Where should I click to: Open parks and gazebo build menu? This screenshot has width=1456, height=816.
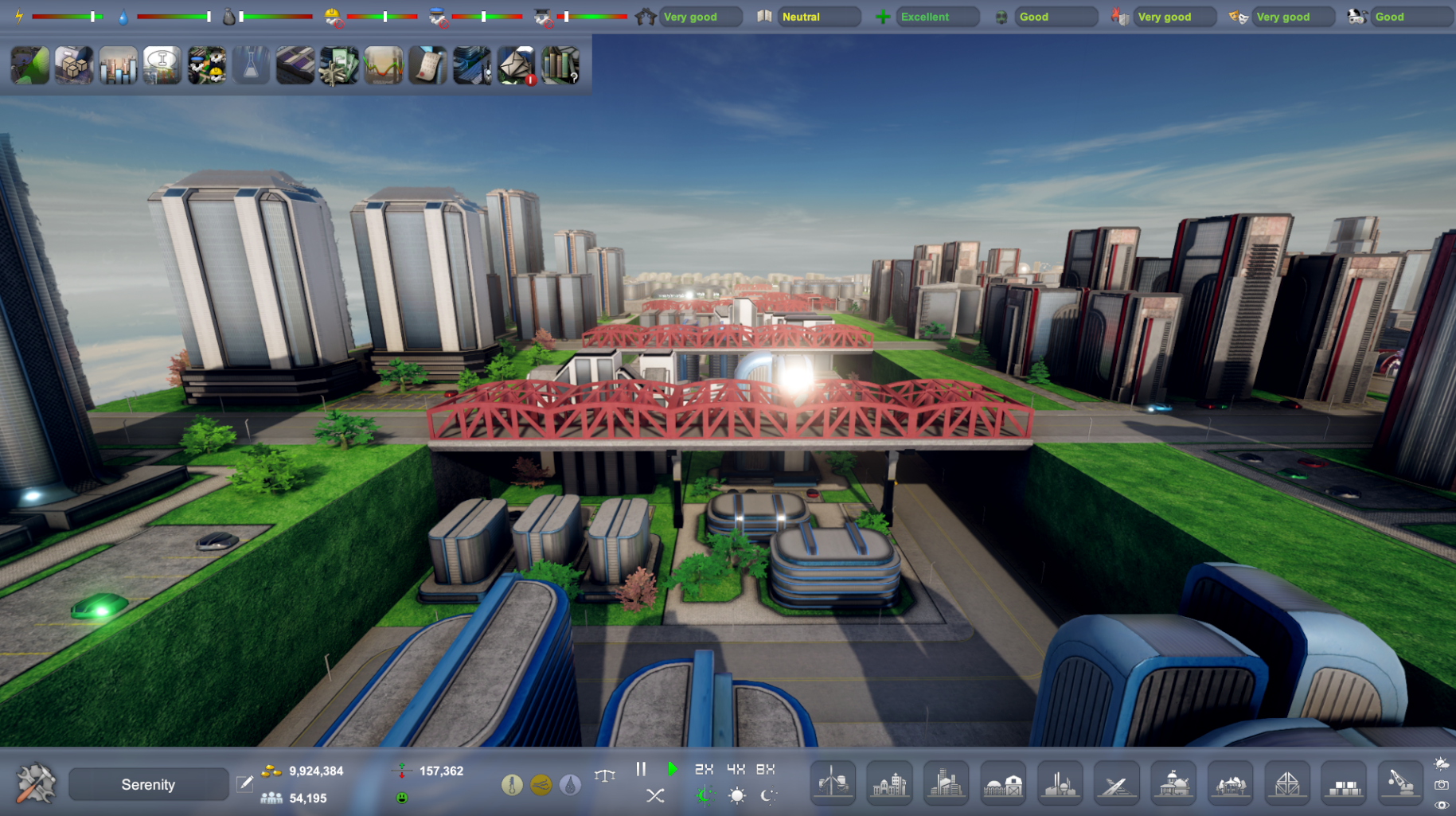pos(1231,783)
